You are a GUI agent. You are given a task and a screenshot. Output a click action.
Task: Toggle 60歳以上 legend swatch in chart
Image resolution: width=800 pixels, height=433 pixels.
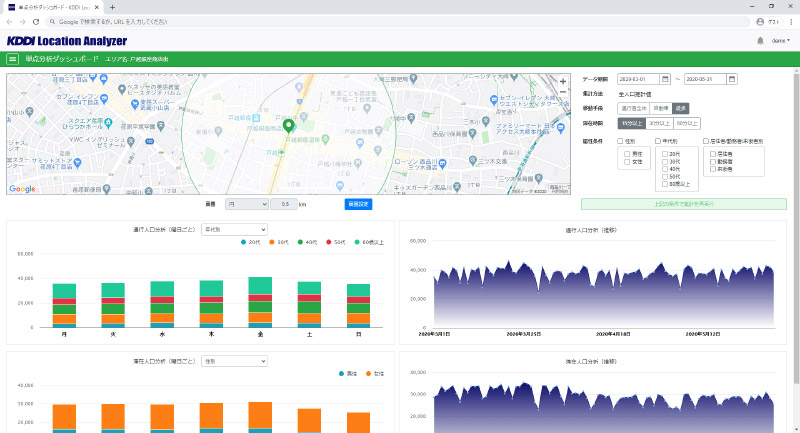point(357,242)
